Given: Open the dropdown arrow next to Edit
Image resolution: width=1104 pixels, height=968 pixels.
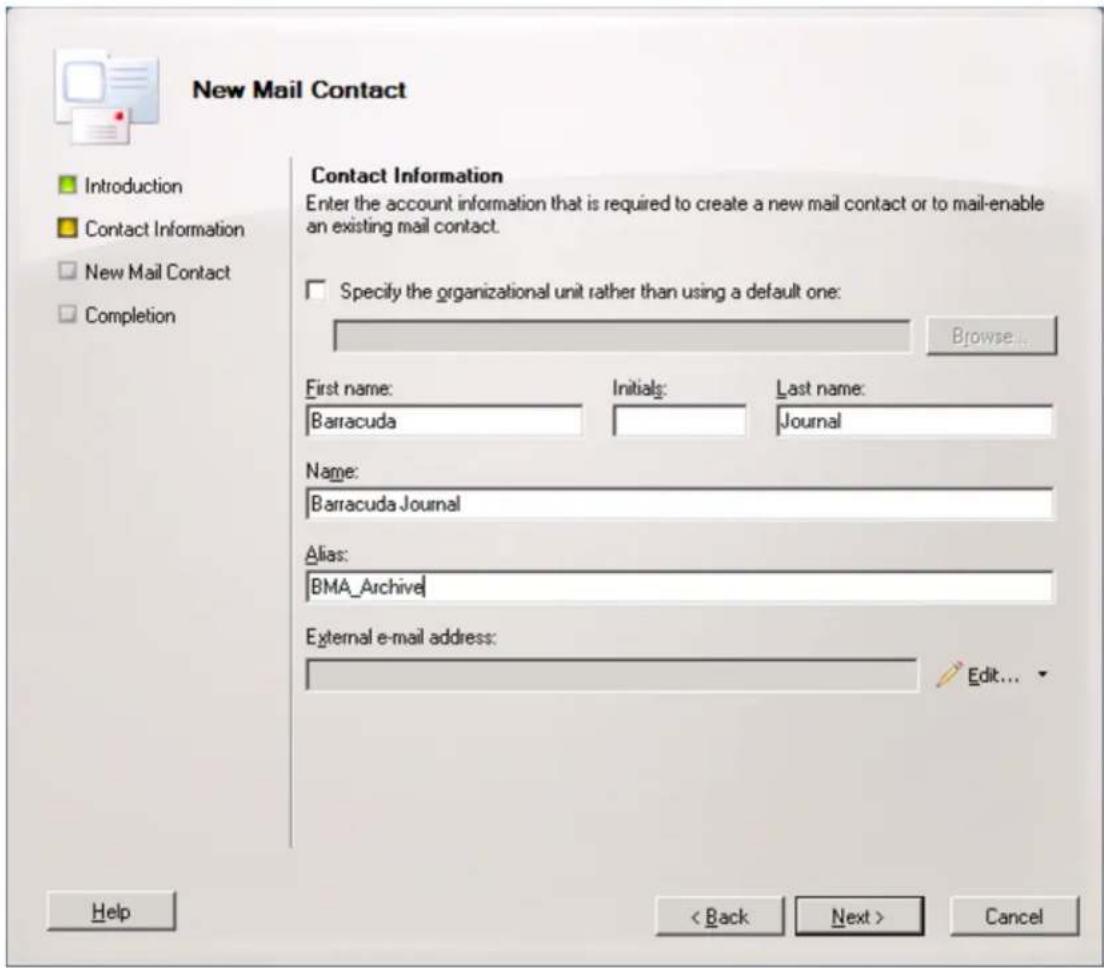Looking at the screenshot, I should tap(1043, 674).
